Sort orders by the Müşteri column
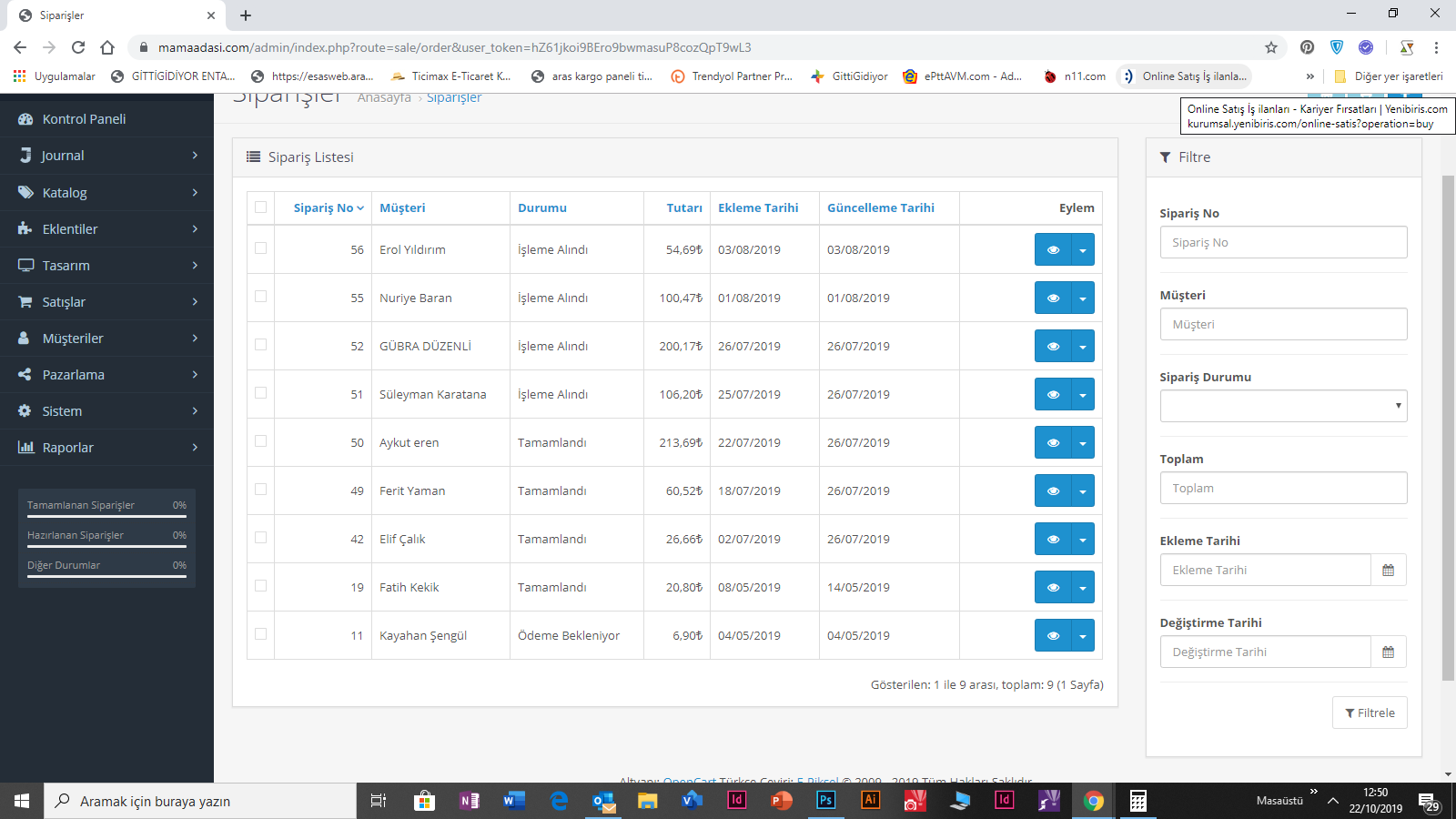 tap(402, 207)
